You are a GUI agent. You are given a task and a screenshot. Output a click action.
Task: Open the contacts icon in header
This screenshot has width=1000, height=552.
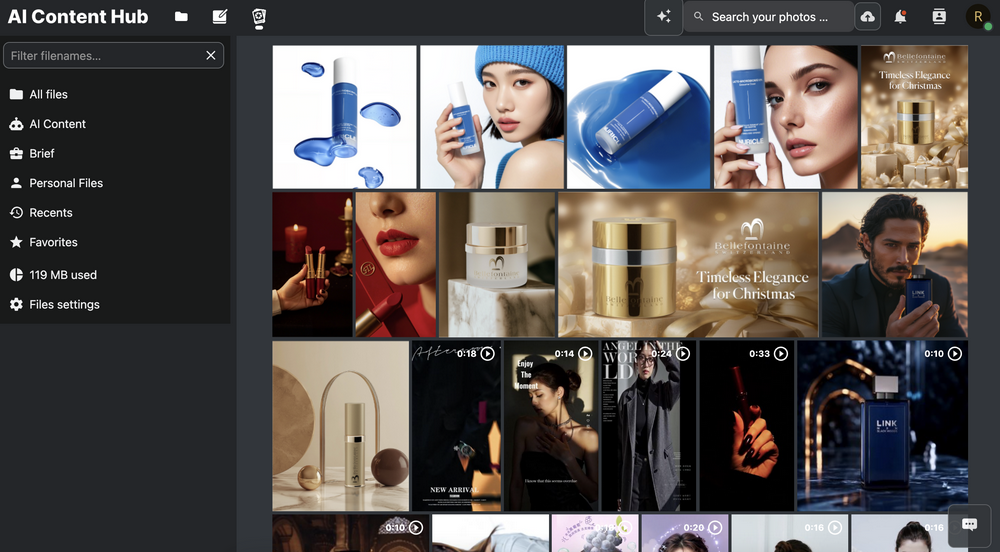click(x=939, y=17)
